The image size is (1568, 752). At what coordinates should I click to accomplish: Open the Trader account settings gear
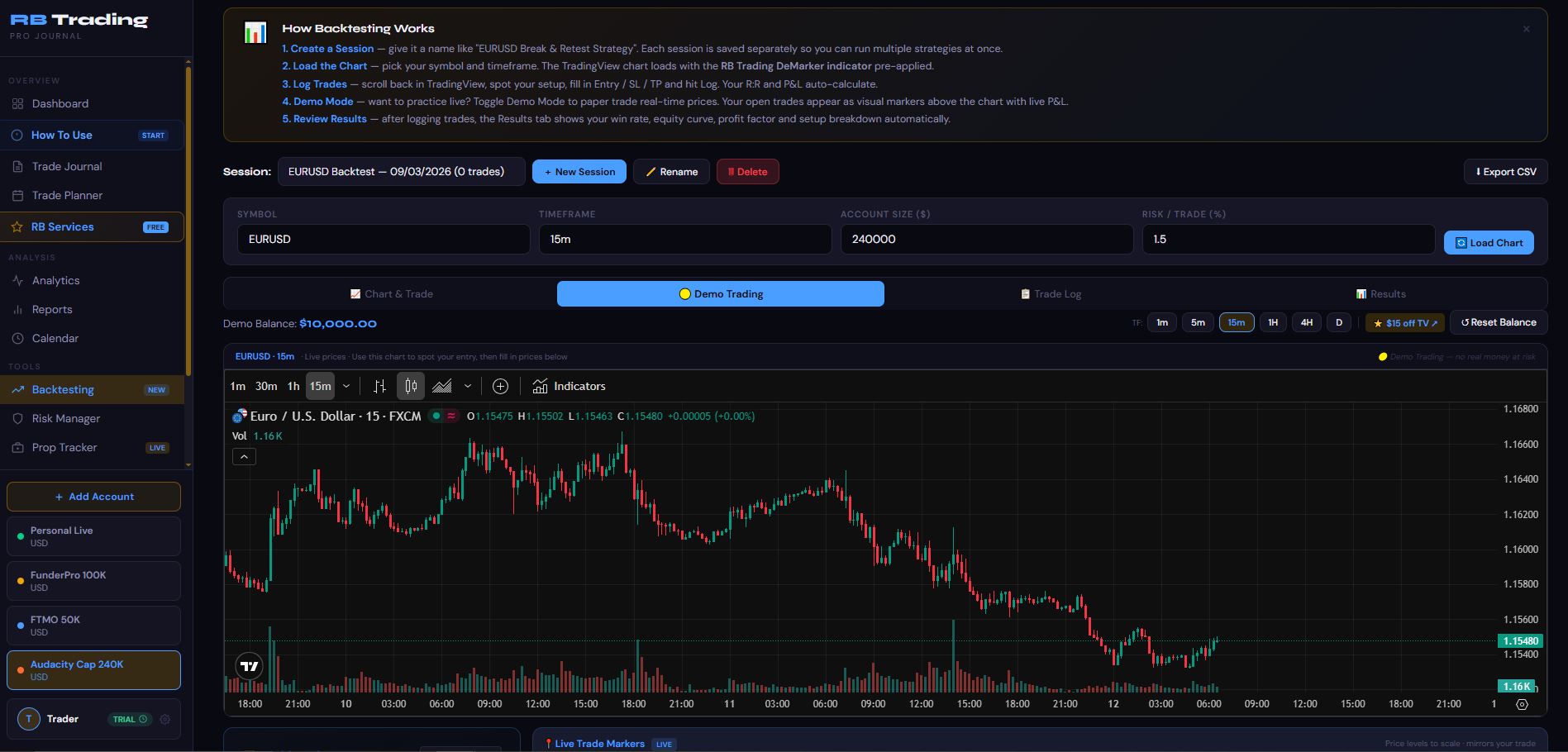pos(163,719)
